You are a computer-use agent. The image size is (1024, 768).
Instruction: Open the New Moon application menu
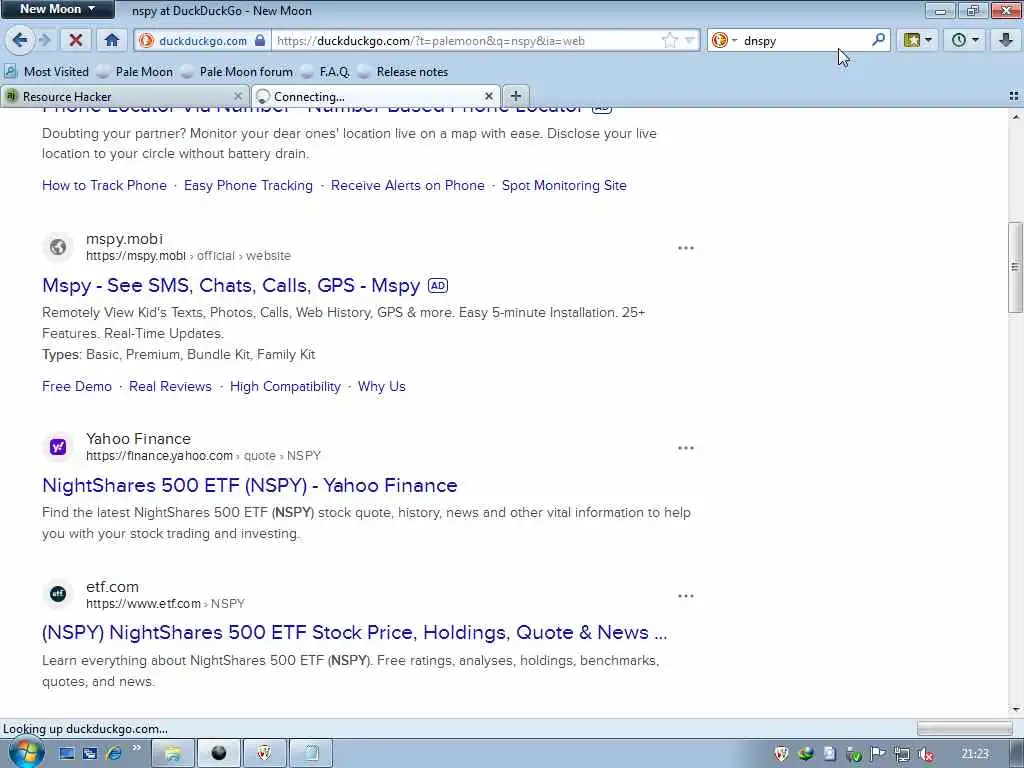(57, 9)
